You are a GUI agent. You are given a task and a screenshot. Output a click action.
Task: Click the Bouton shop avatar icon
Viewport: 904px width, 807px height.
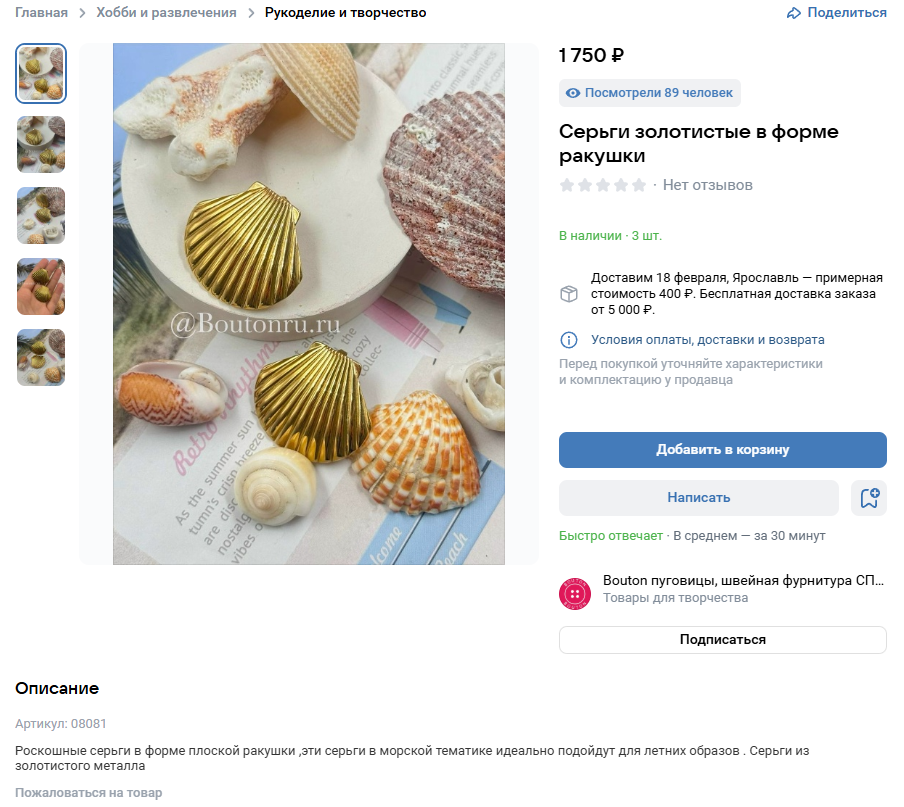pos(575,594)
